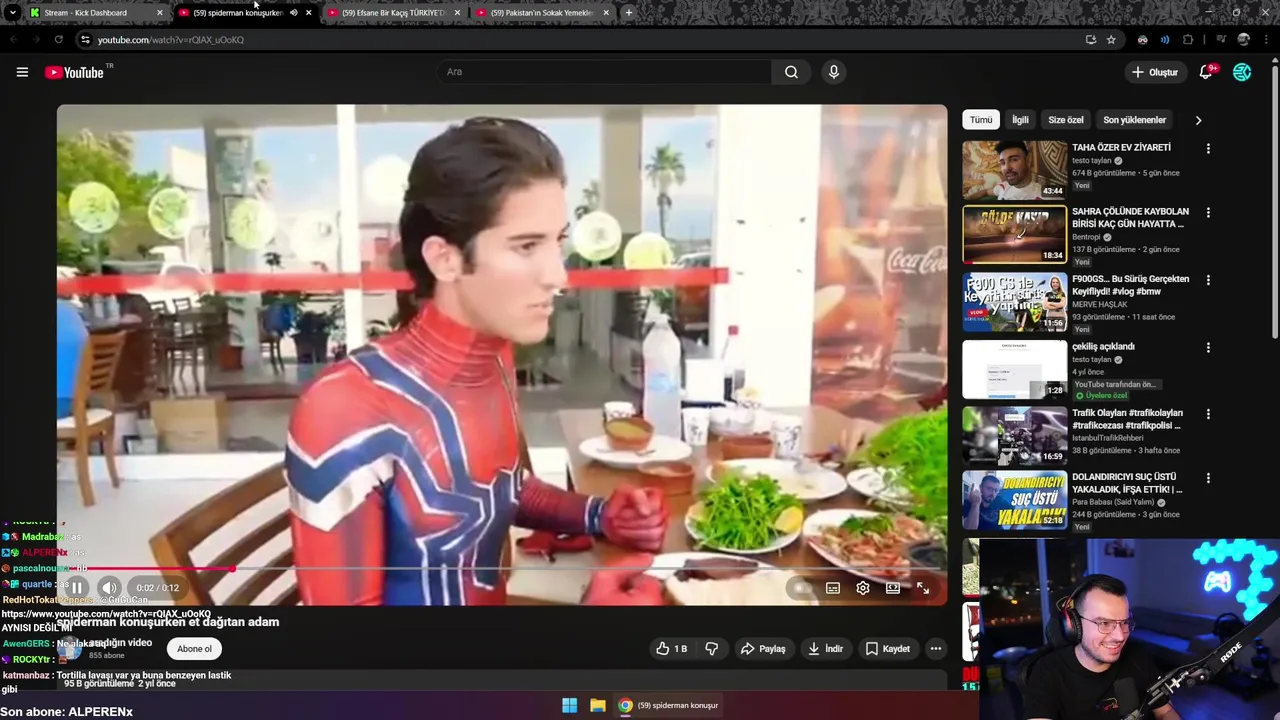Click the youtube.com address bar URL
1280x720 pixels.
171,40
